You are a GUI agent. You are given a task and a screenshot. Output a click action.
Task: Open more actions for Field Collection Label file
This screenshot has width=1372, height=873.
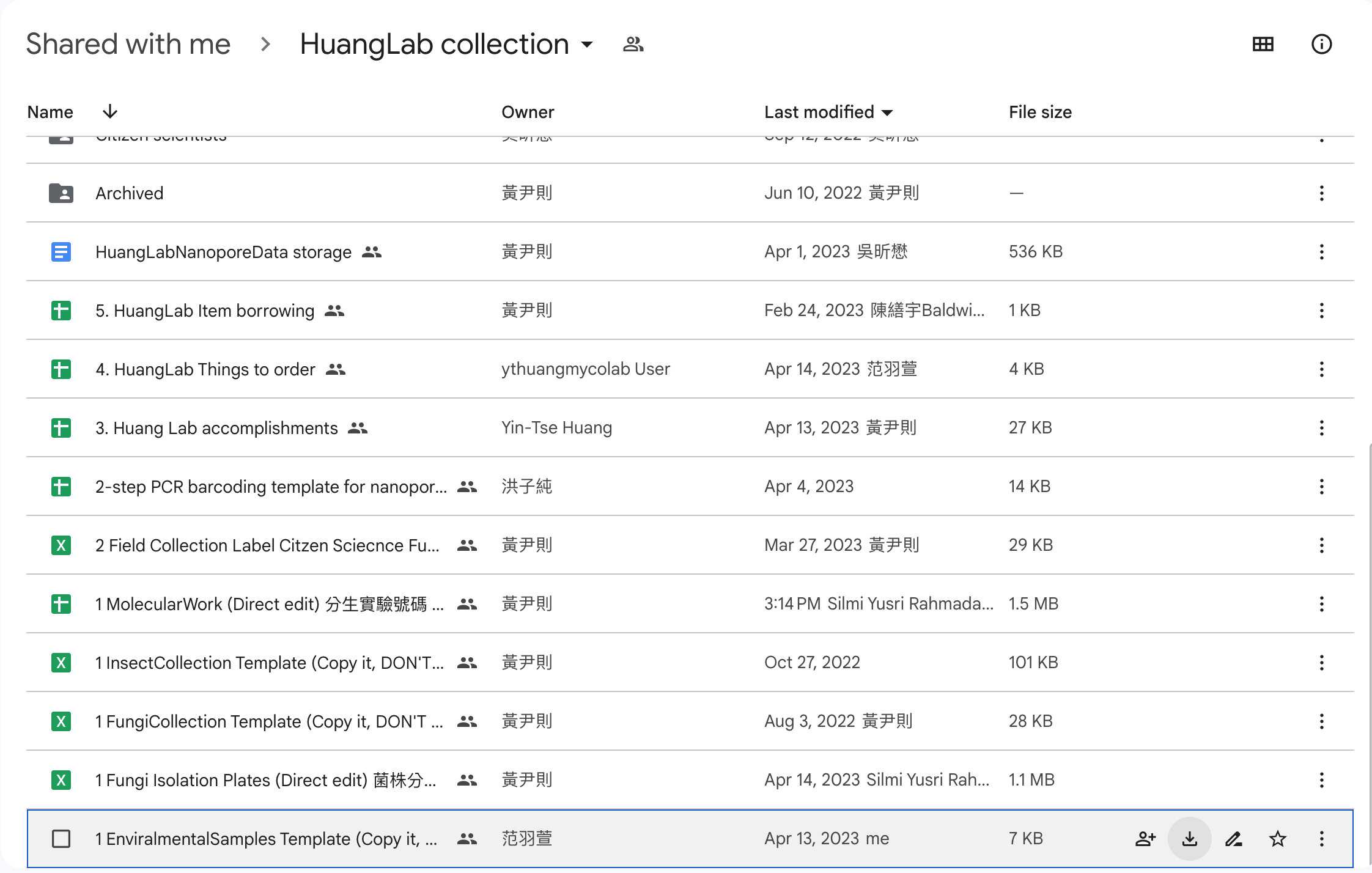(x=1321, y=545)
